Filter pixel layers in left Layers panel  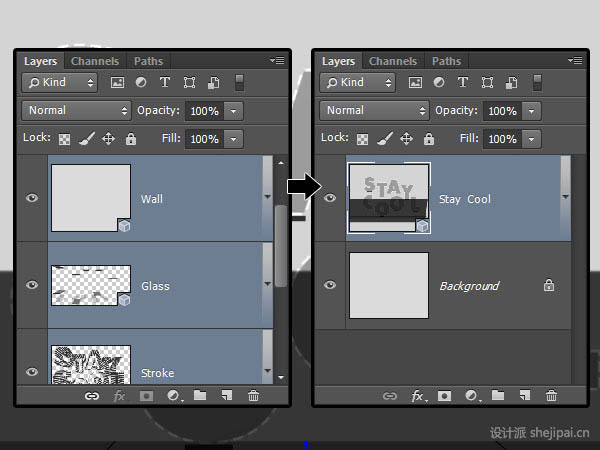[117, 82]
